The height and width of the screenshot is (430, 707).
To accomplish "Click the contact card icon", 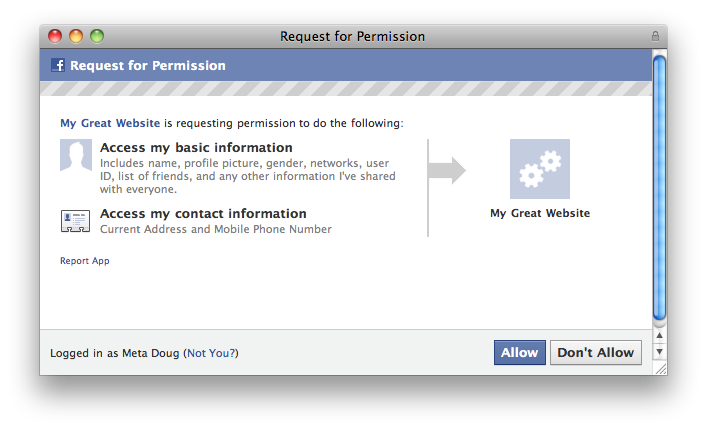I will tap(76, 221).
